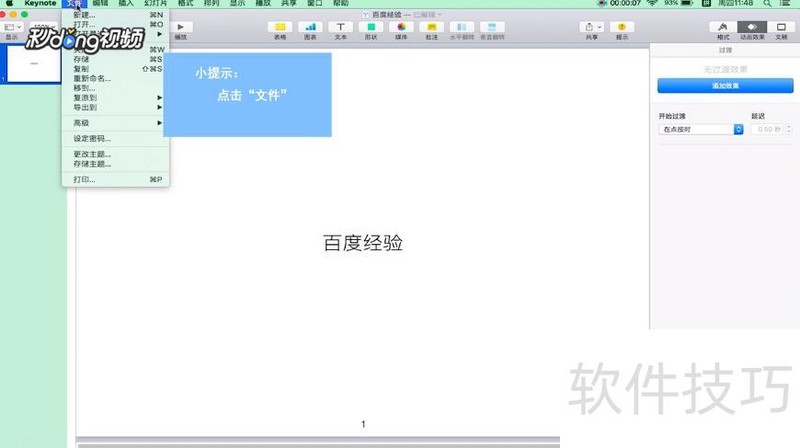800x448 pixels.
Task: Choose 打开... in the File menu
Action: [x=115, y=24]
